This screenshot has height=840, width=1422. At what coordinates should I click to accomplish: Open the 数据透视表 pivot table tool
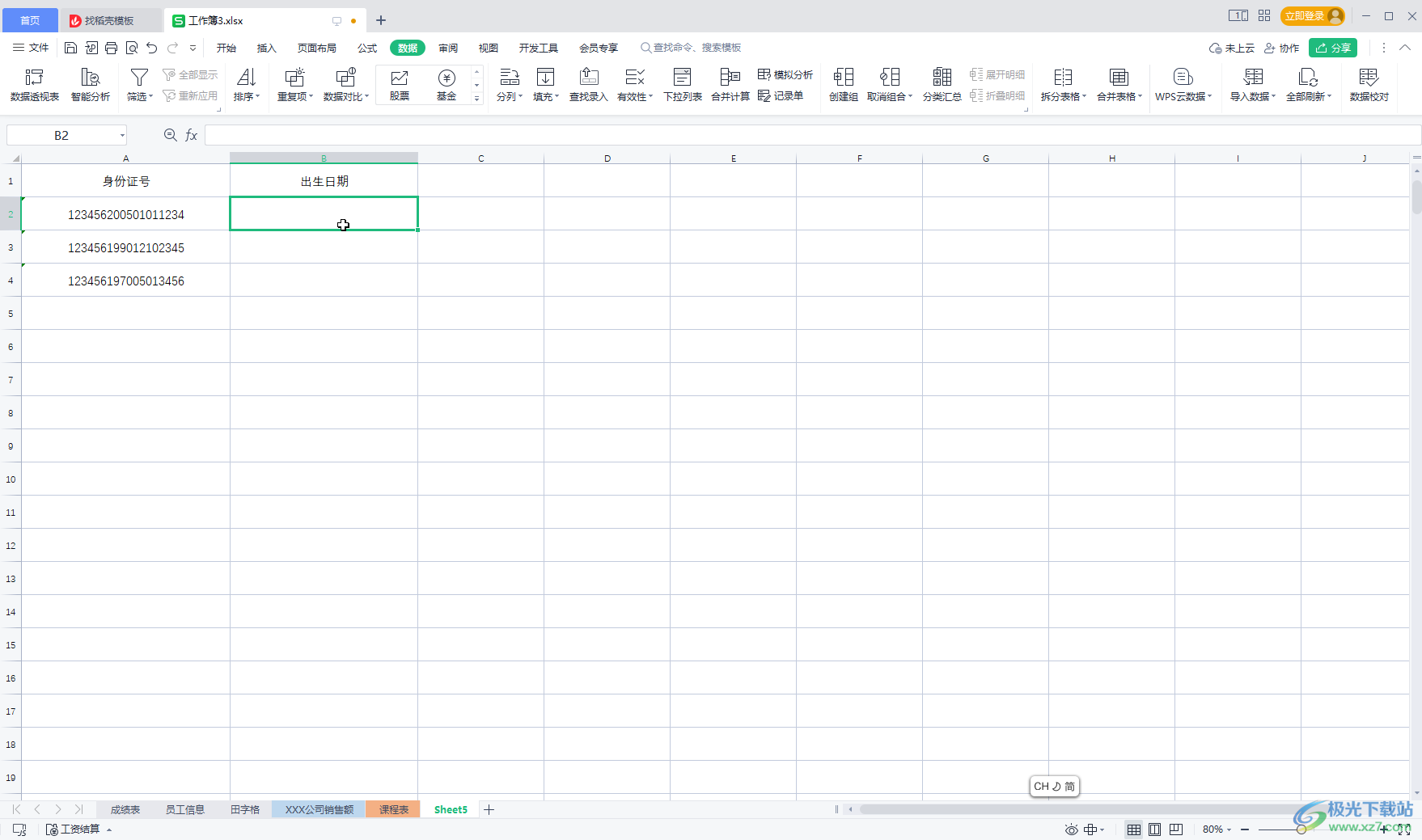pyautogui.click(x=35, y=85)
